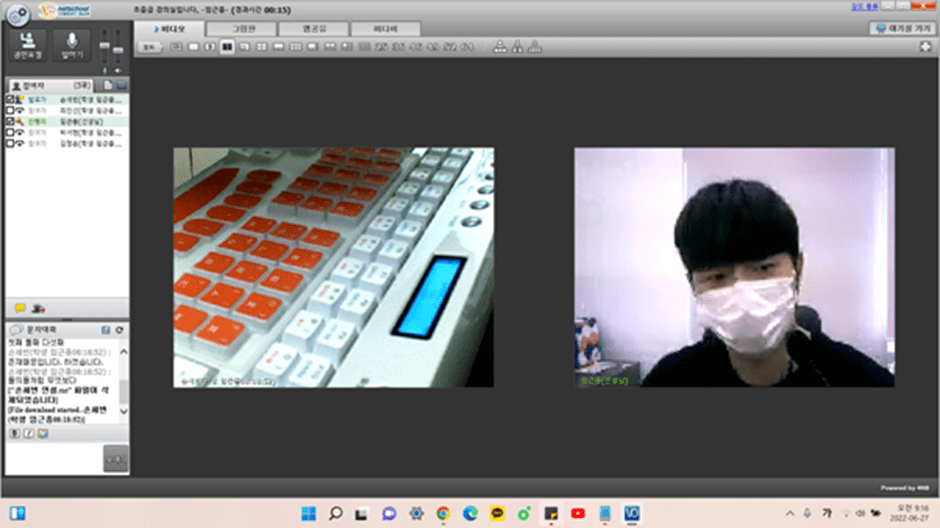Click the send button beside chat input
The image size is (940, 528).
(116, 459)
